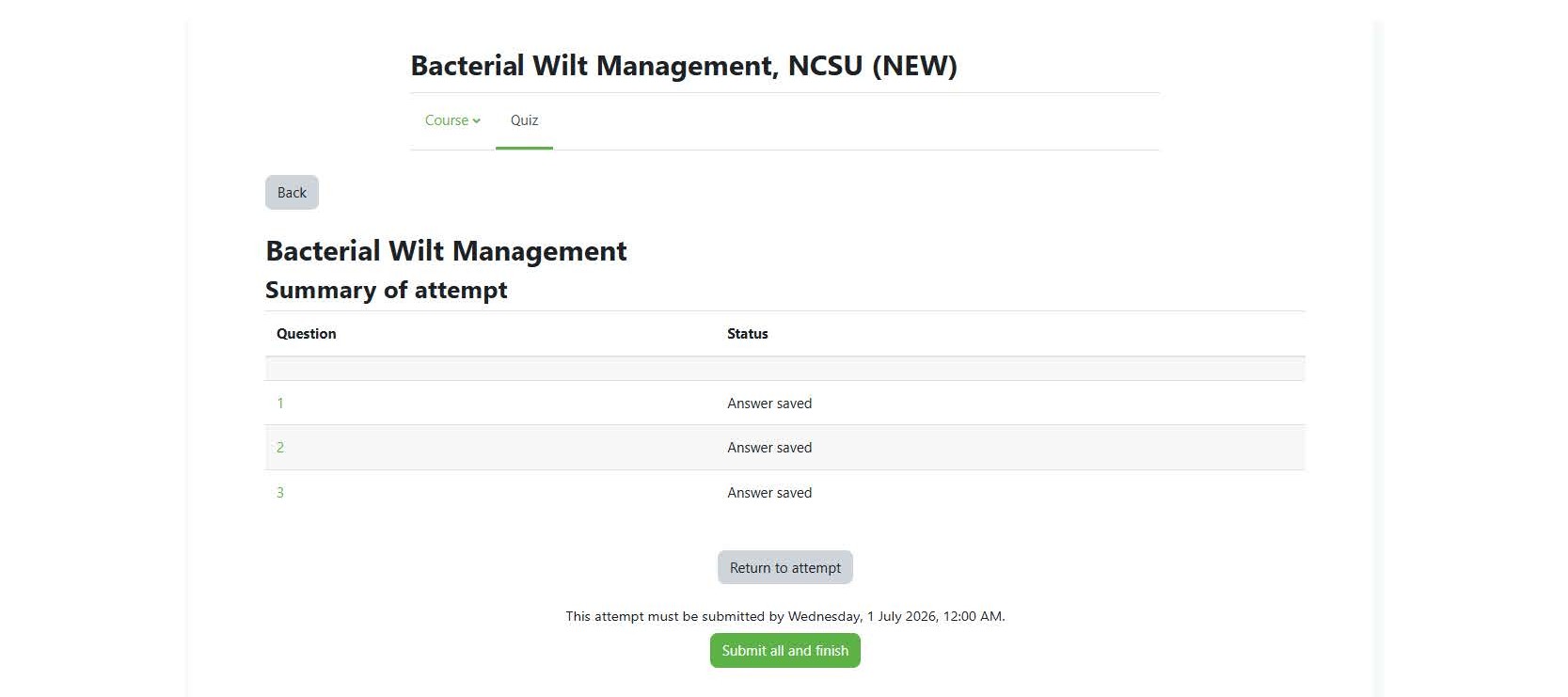1568x697 pixels.
Task: Click Return to attempt button
Action: [784, 568]
